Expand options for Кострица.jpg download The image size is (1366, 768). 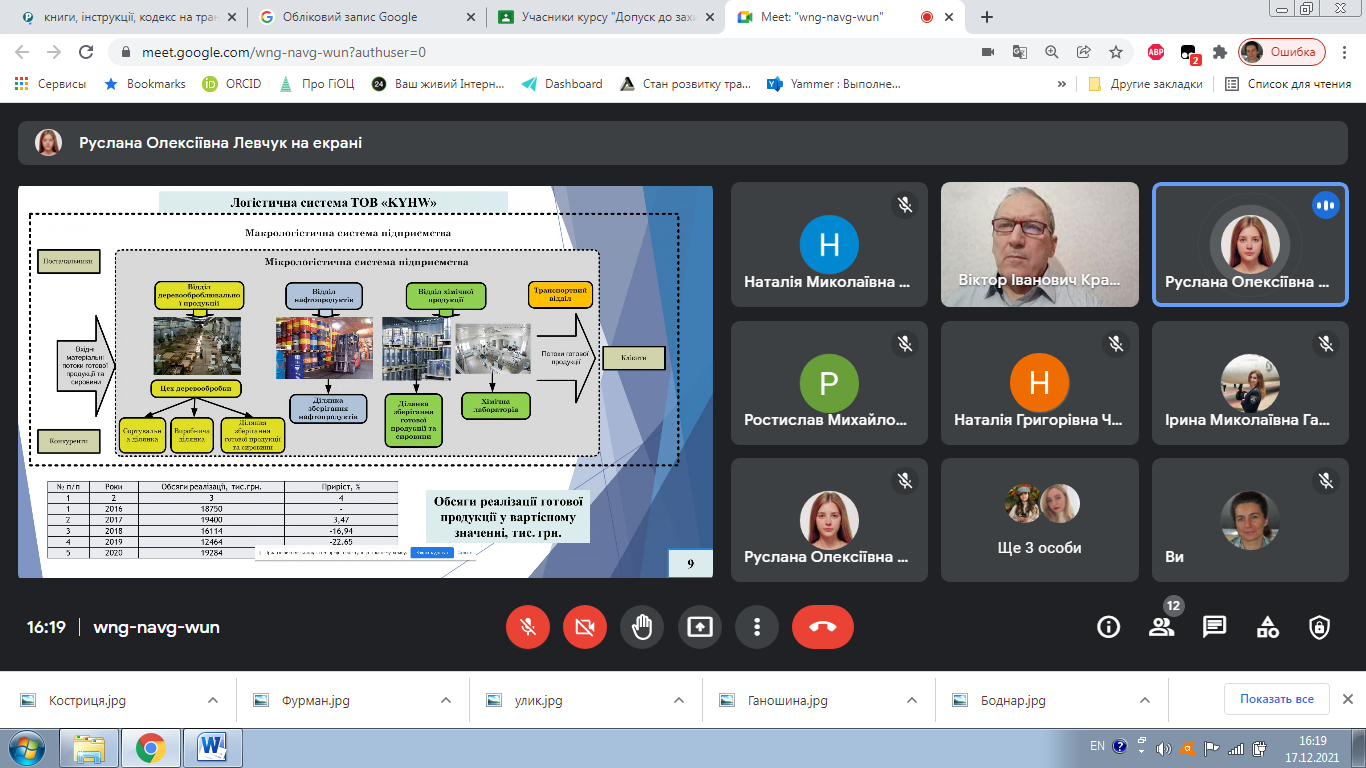[x=212, y=700]
